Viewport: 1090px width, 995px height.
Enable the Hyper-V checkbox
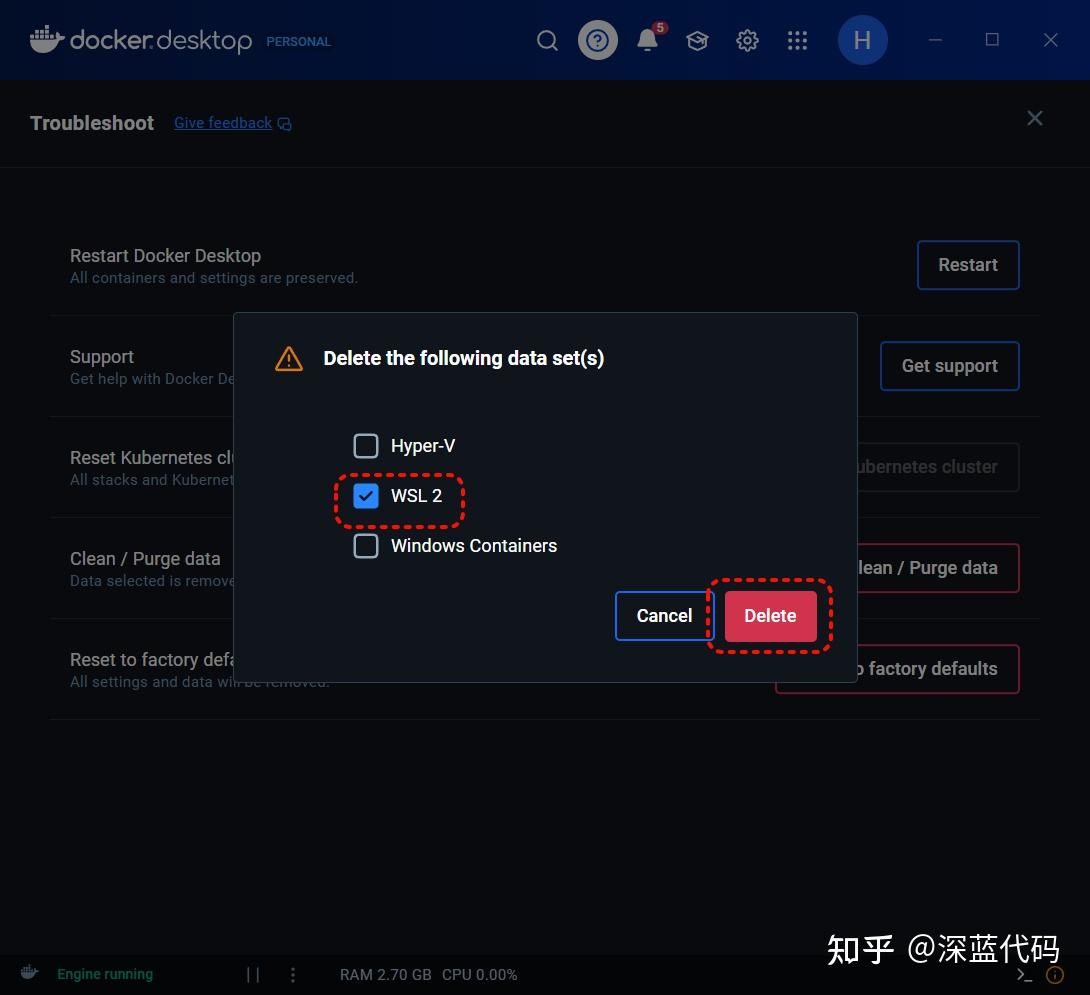click(366, 445)
